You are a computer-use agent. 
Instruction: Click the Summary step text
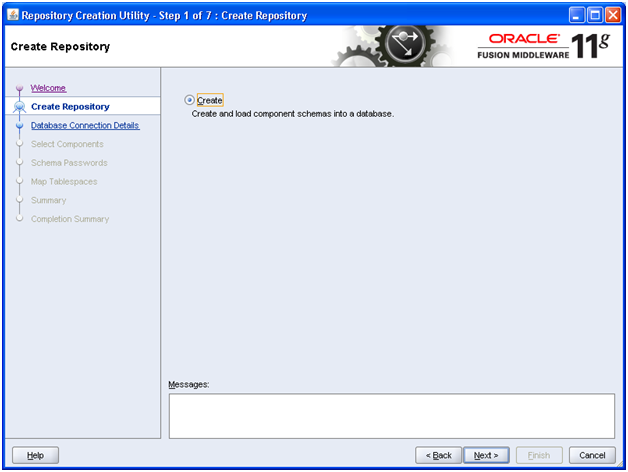48,200
